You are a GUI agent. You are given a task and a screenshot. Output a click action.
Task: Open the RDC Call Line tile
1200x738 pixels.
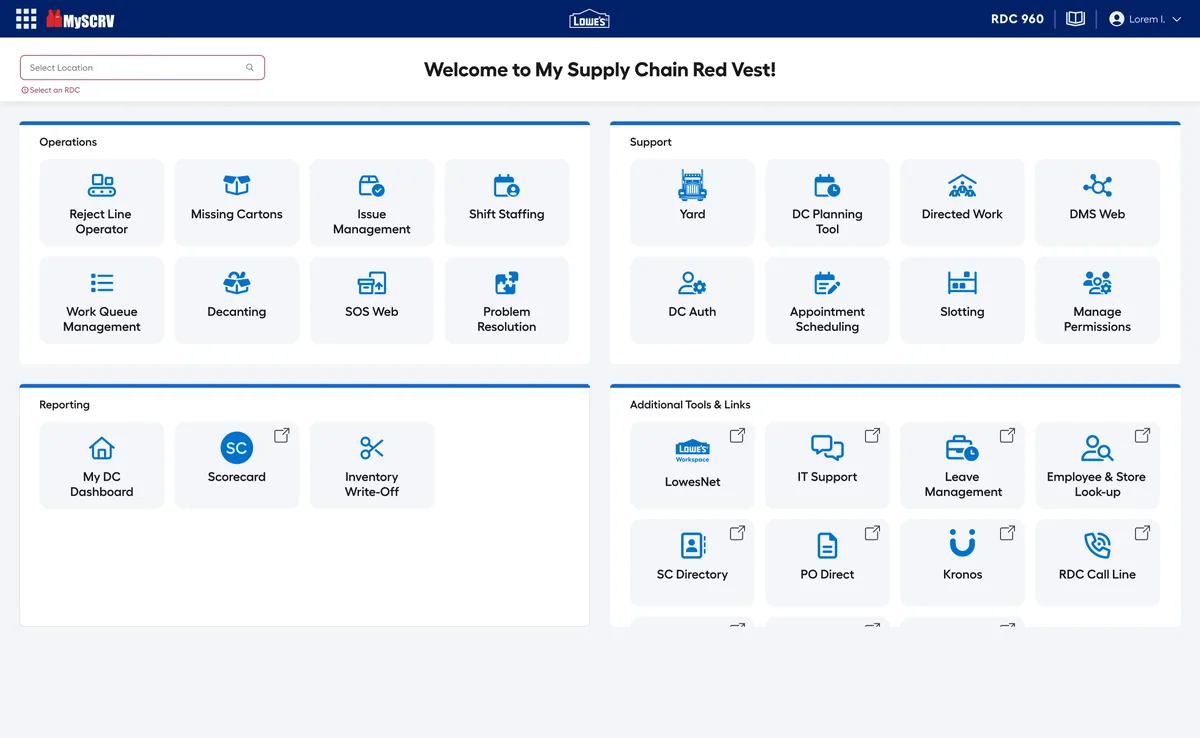1097,562
